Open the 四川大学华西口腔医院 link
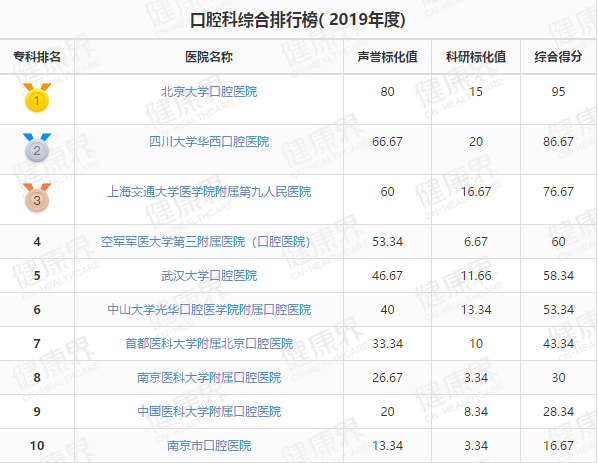Image resolution: width=598 pixels, height=463 pixels. pos(209,142)
